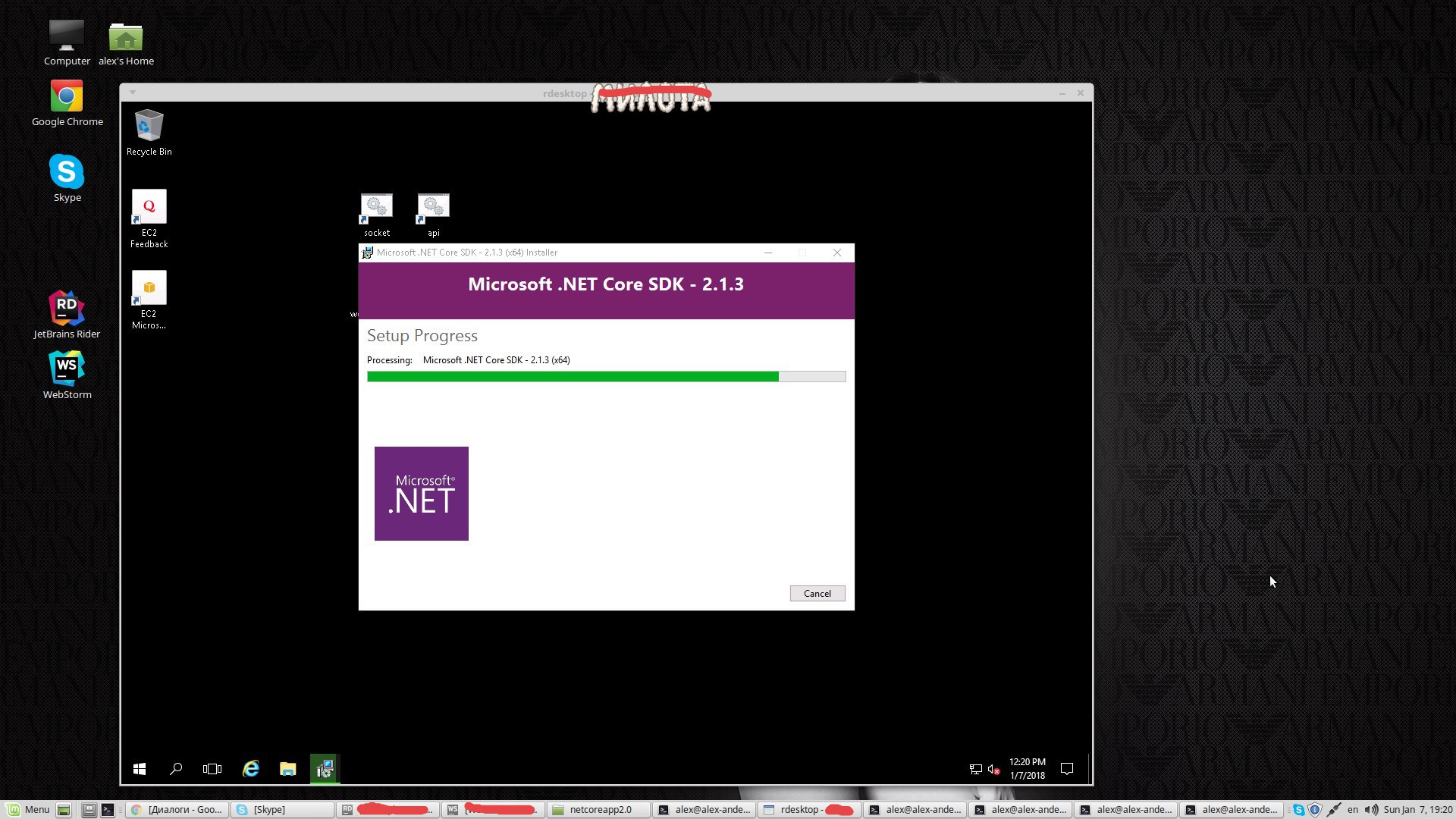Image resolution: width=1456 pixels, height=819 pixels.
Task: Cancel the .NET Core SDK setup
Action: pyautogui.click(x=817, y=593)
